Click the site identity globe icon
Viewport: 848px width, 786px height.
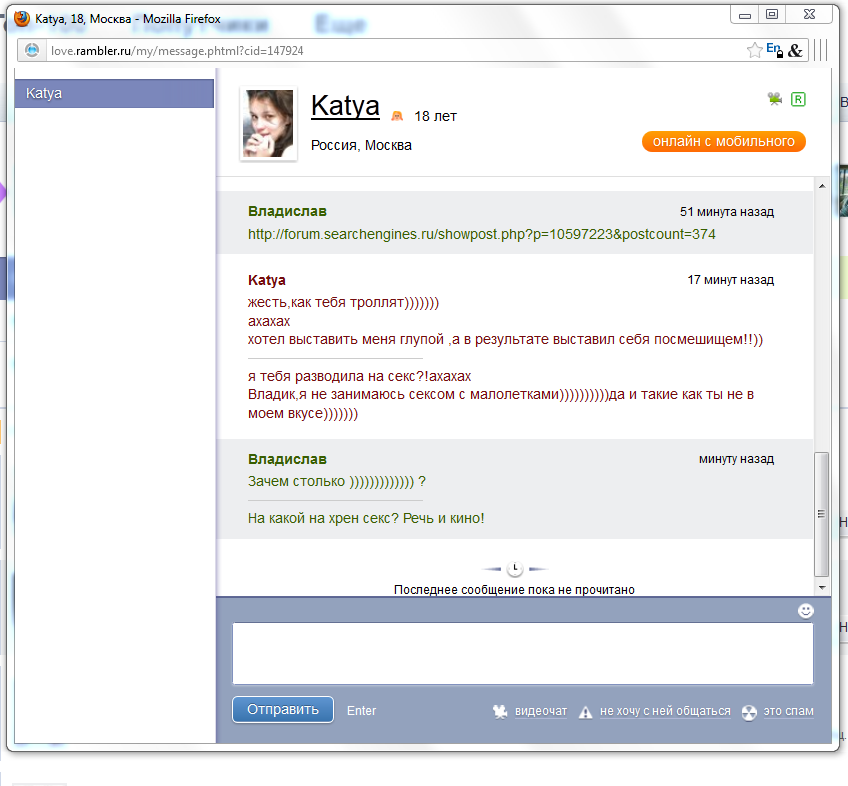(x=32, y=50)
